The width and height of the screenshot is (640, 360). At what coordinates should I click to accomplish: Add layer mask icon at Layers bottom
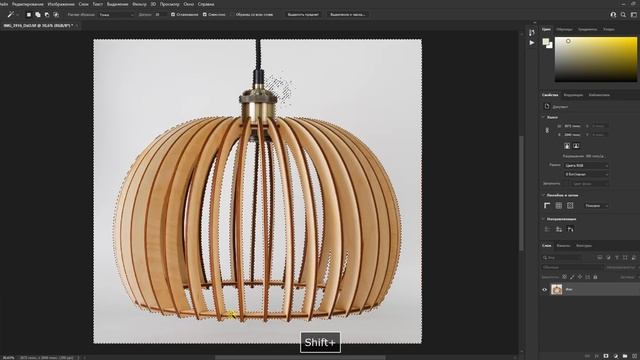606,356
